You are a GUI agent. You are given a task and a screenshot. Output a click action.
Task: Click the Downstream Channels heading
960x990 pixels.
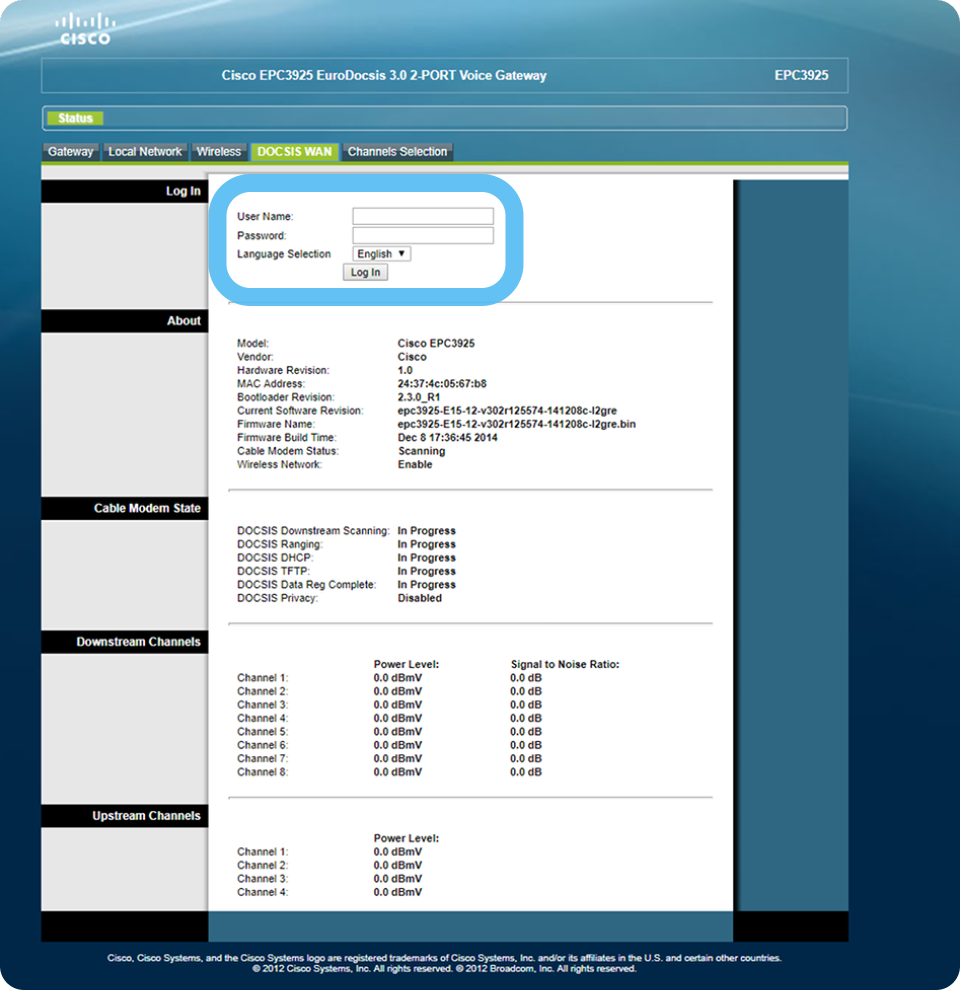pos(138,642)
